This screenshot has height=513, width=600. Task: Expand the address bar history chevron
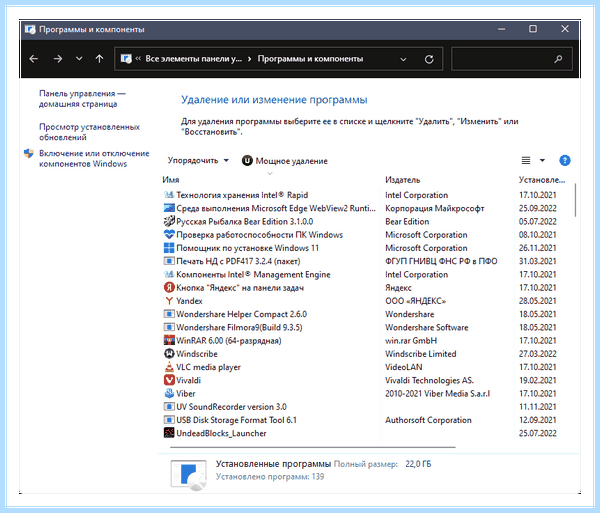point(403,59)
